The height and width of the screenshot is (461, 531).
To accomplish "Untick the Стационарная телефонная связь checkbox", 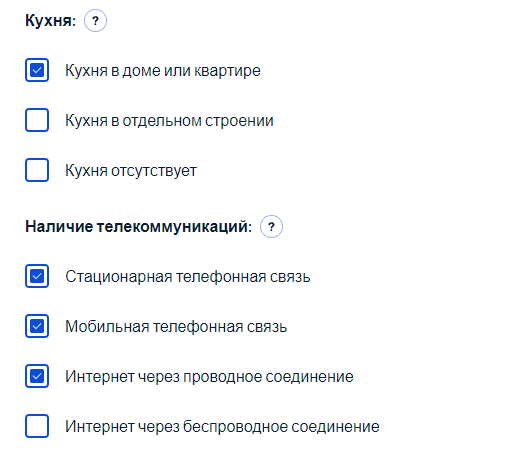I will click(37, 276).
